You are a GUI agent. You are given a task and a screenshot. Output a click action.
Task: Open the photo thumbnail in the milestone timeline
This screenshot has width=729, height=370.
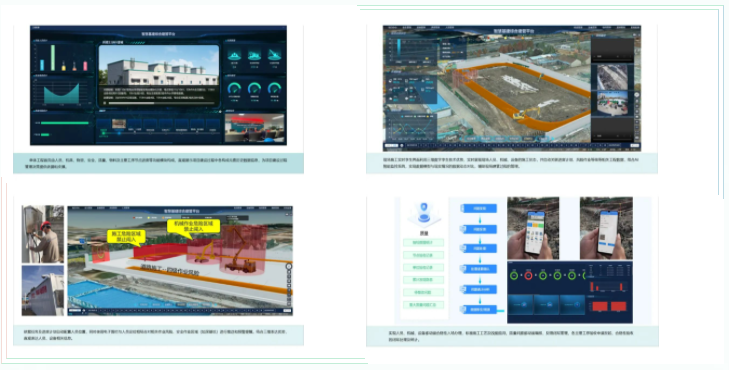point(119,123)
